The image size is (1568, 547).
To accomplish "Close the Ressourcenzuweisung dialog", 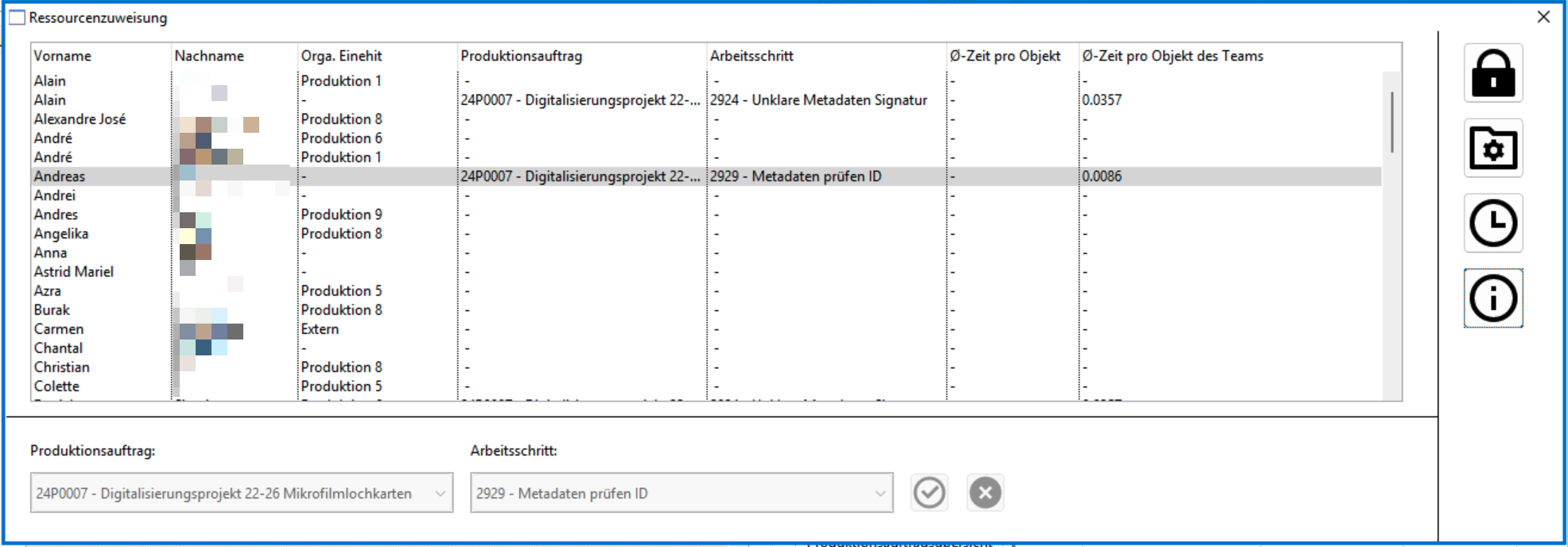I will 1543,17.
